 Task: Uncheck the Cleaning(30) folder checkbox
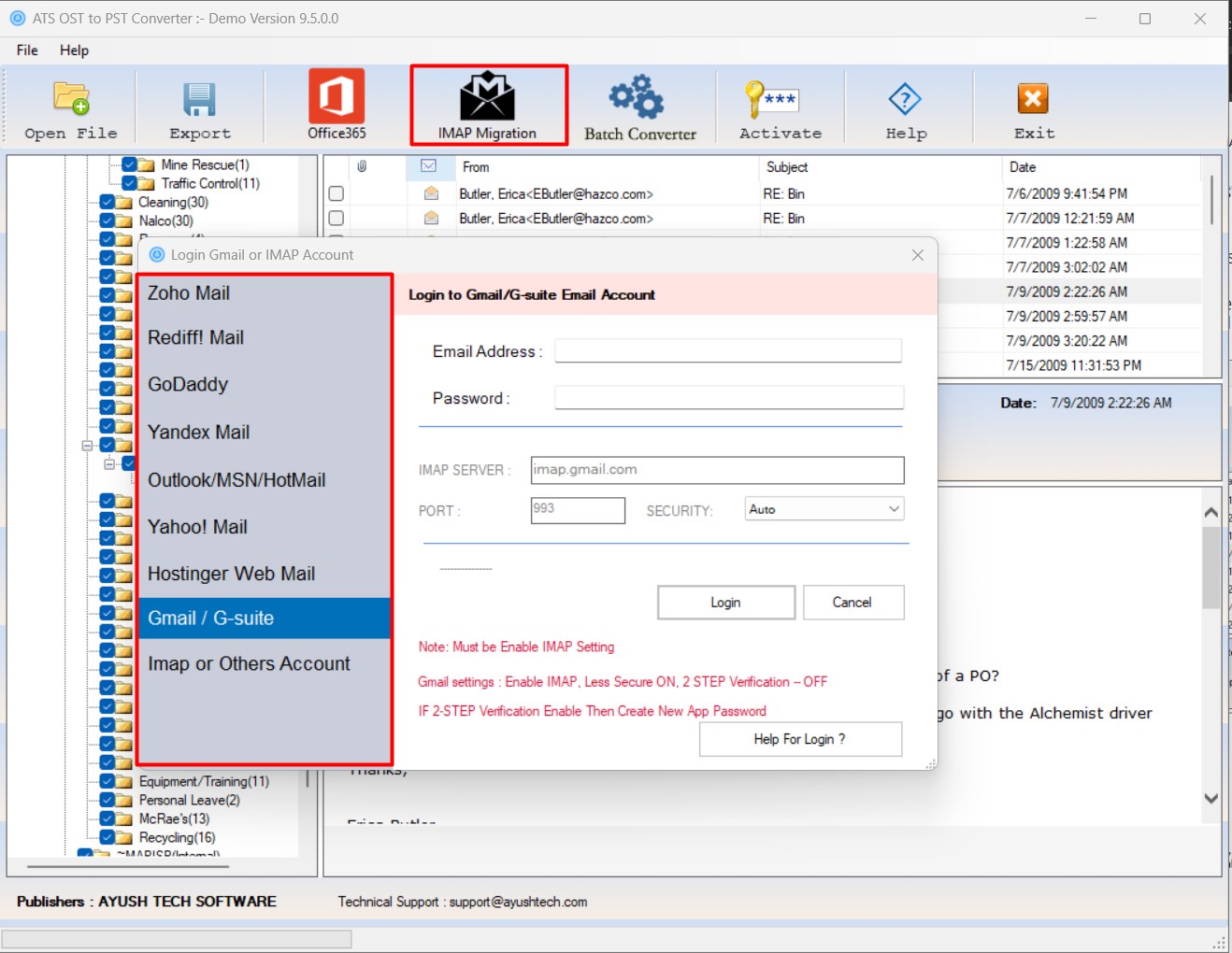pyautogui.click(x=107, y=202)
